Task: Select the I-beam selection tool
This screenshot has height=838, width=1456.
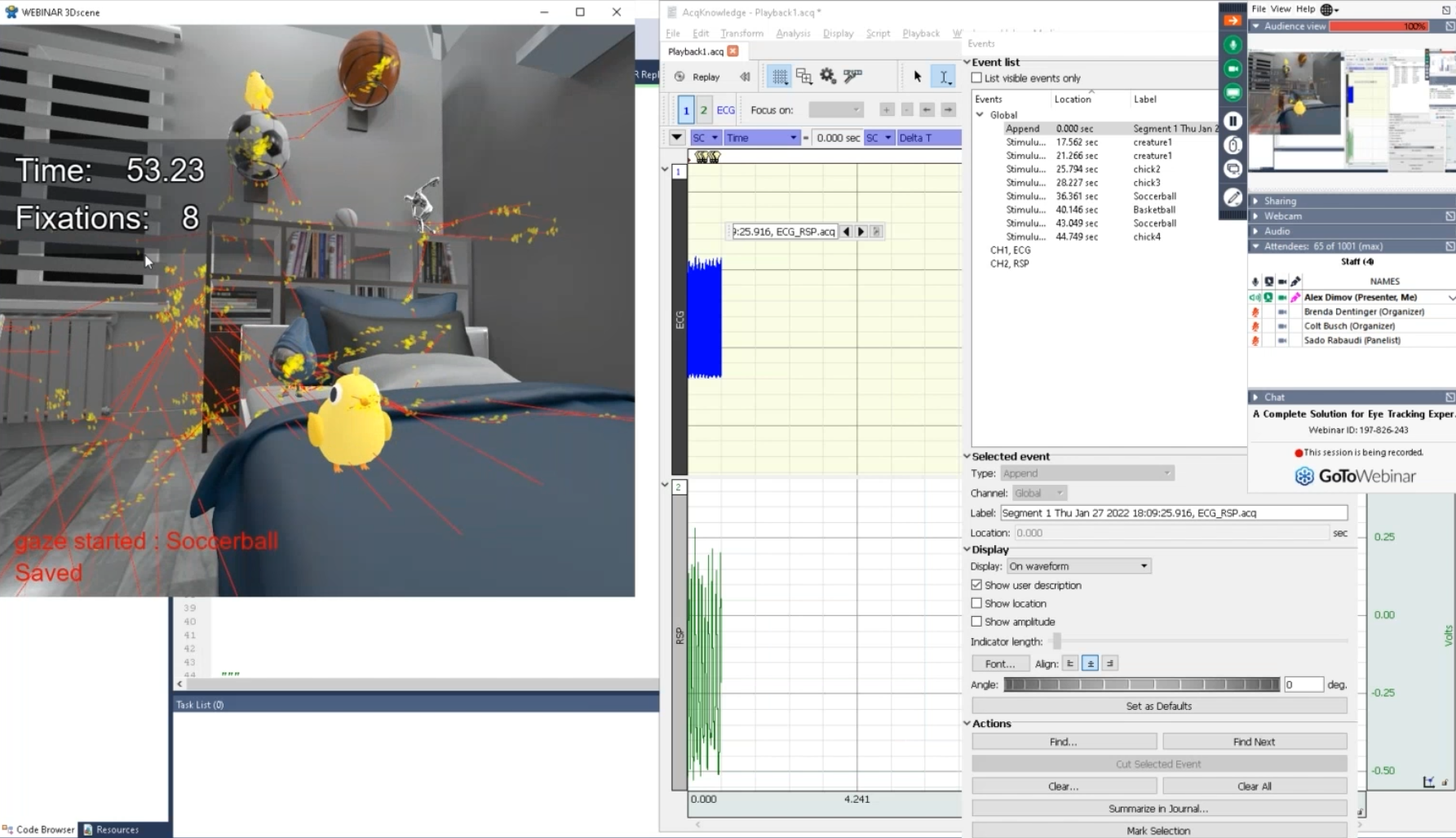Action: point(944,76)
